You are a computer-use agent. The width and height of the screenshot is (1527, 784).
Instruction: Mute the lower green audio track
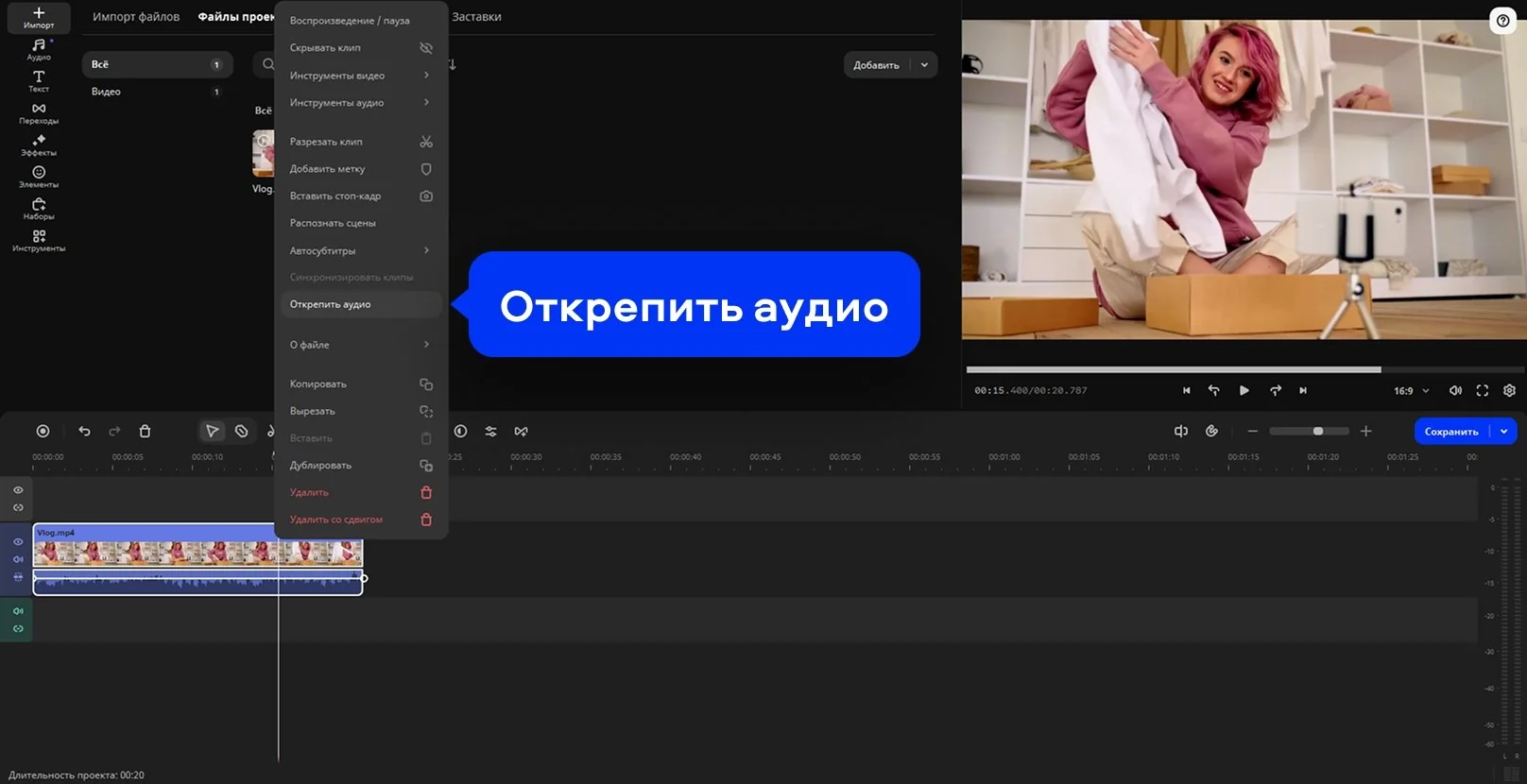click(18, 611)
